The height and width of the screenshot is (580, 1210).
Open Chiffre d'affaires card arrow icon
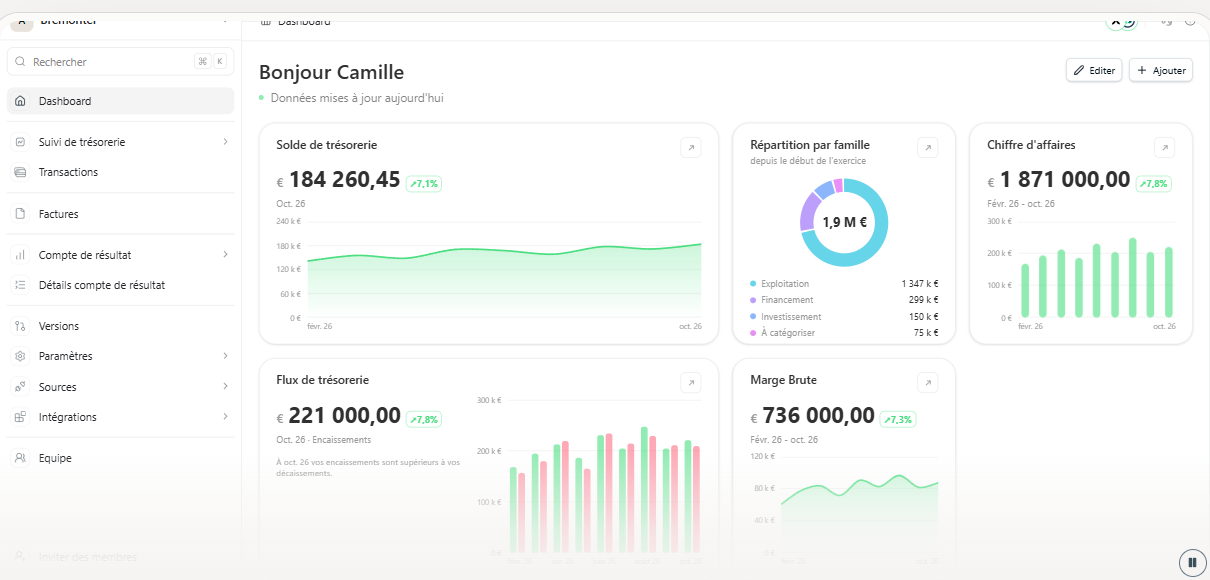pyautogui.click(x=1164, y=148)
